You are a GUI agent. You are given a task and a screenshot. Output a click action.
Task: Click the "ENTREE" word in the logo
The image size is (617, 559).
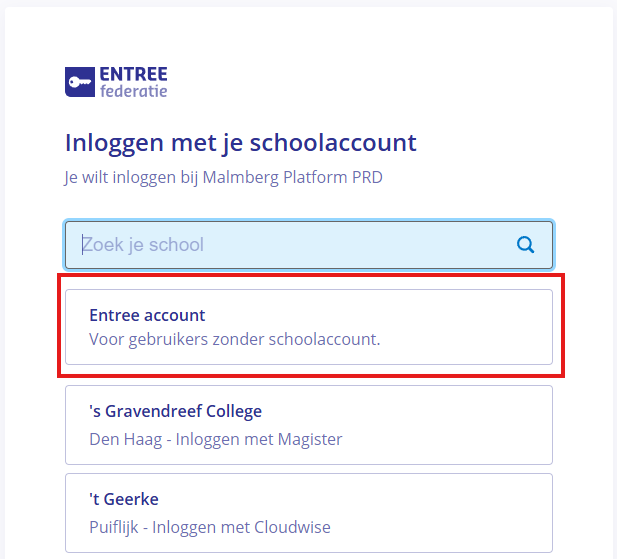[x=133, y=74]
